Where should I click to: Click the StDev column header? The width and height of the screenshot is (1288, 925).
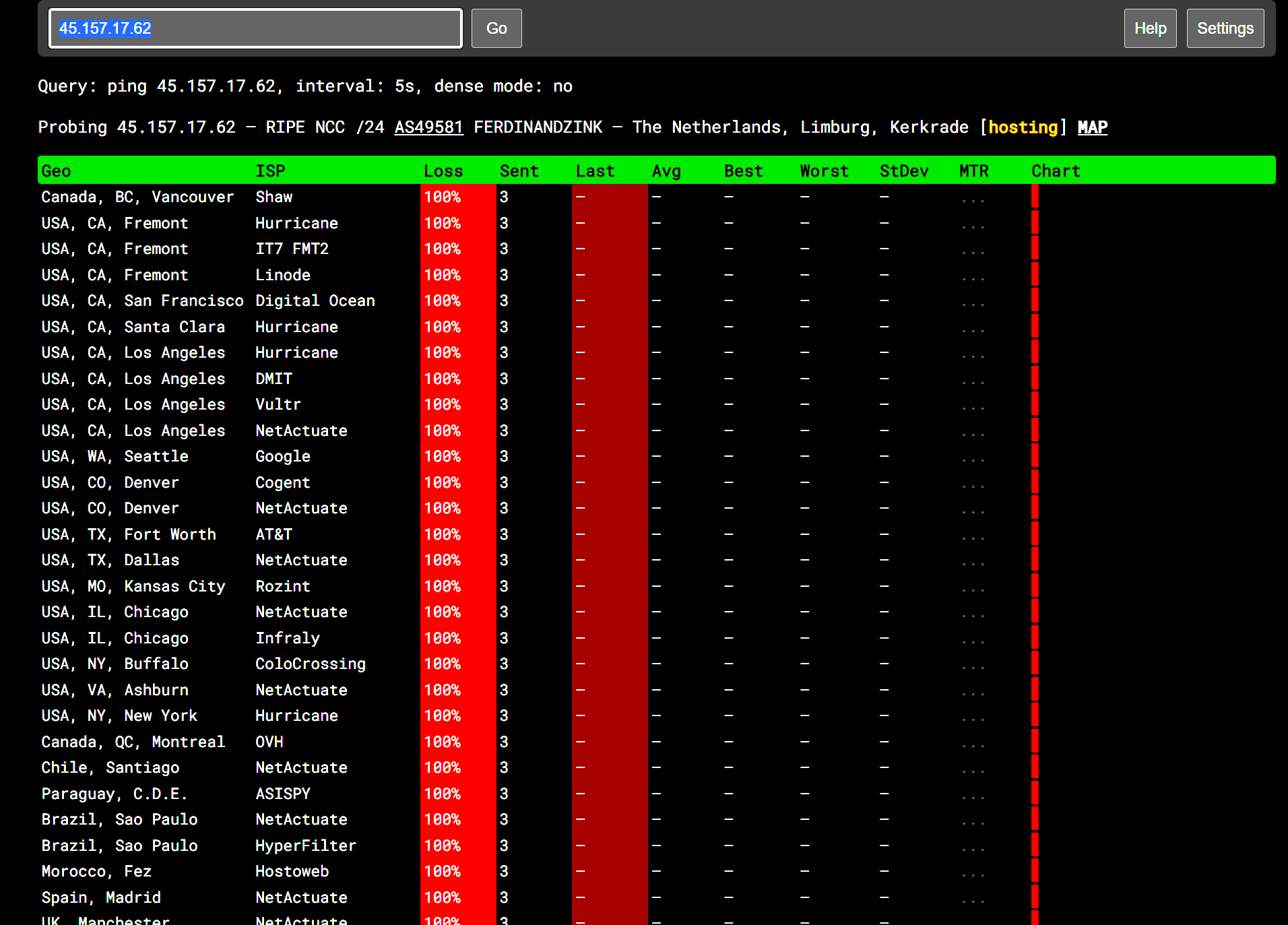903,171
